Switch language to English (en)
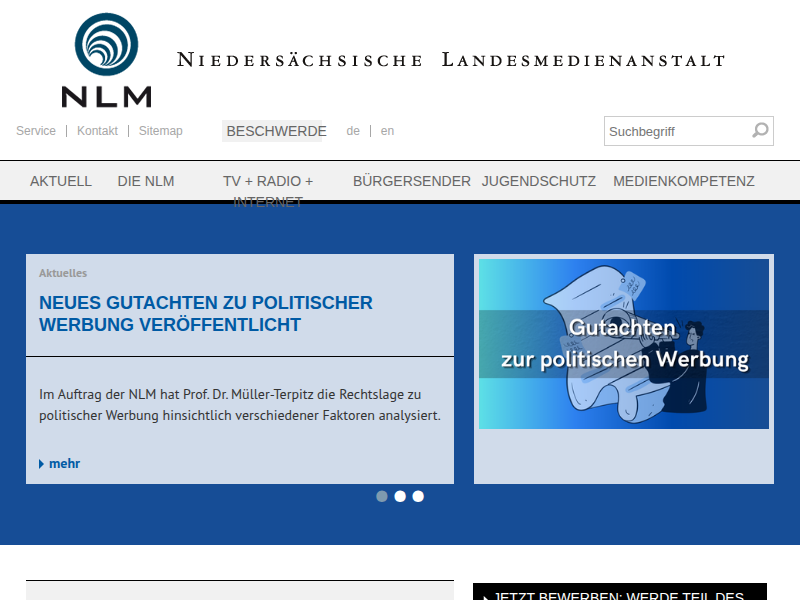800x600 pixels. pos(387,131)
